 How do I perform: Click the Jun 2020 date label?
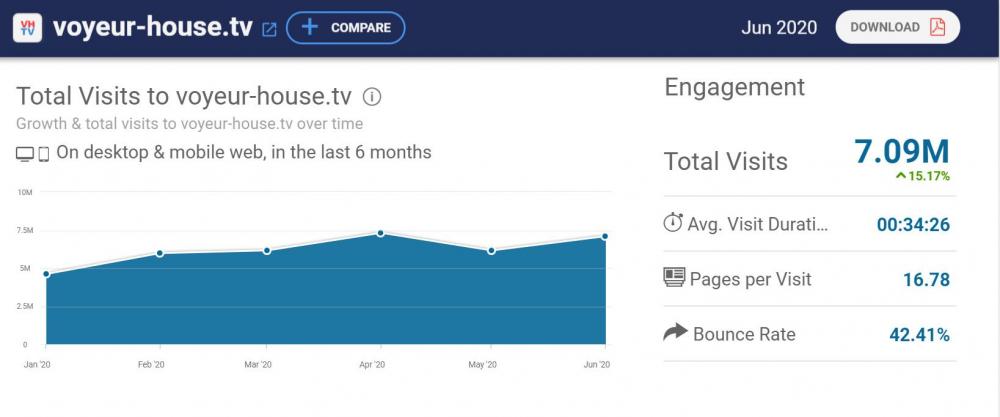(779, 27)
